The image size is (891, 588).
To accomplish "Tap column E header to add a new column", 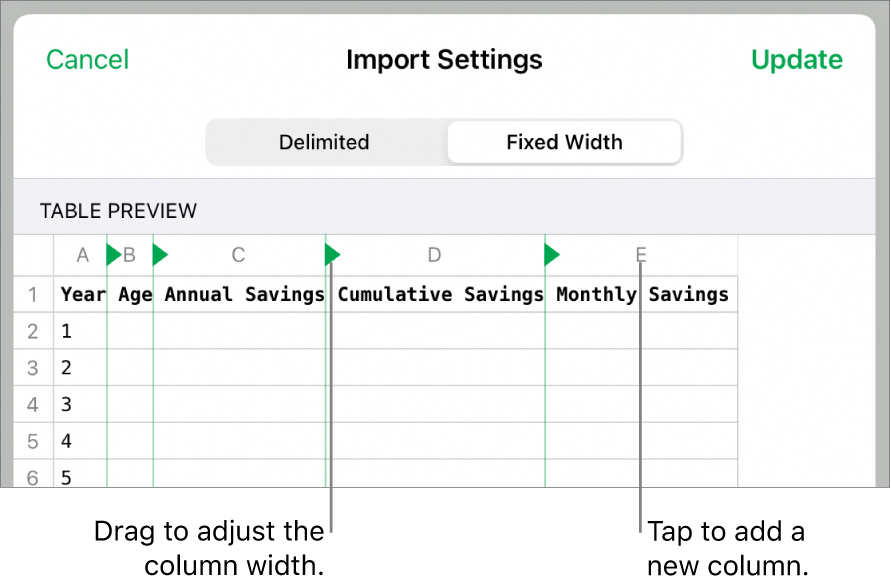I will point(640,255).
